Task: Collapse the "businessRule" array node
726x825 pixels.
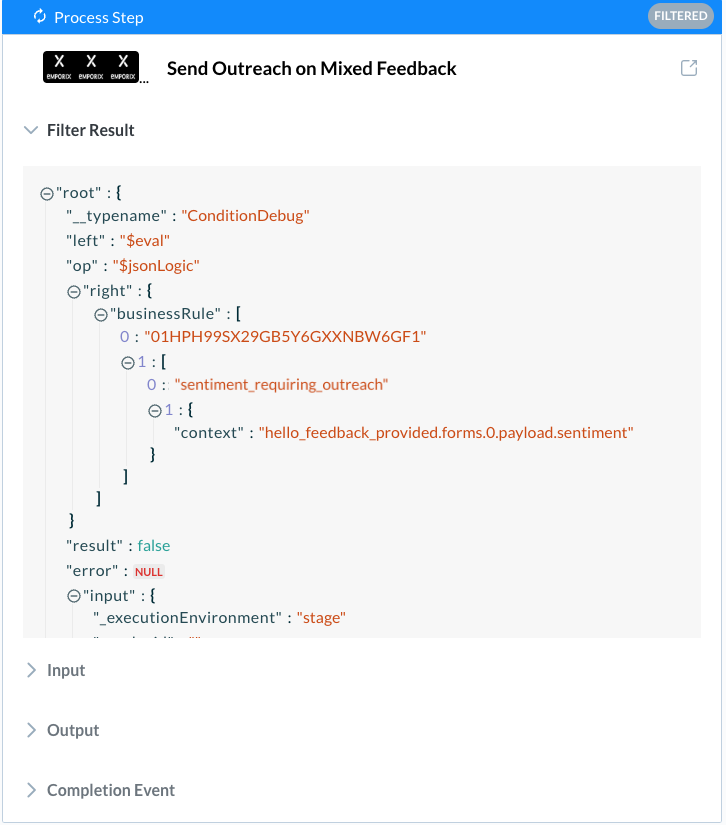Action: (100, 315)
